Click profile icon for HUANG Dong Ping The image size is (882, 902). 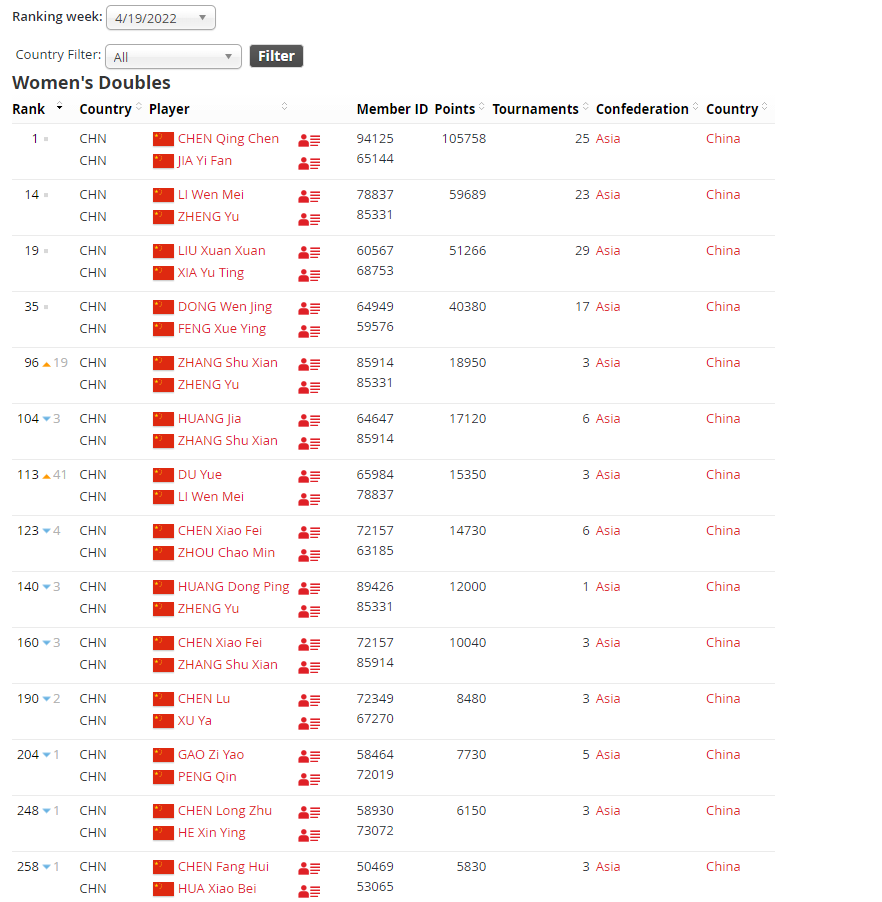pyautogui.click(x=309, y=589)
